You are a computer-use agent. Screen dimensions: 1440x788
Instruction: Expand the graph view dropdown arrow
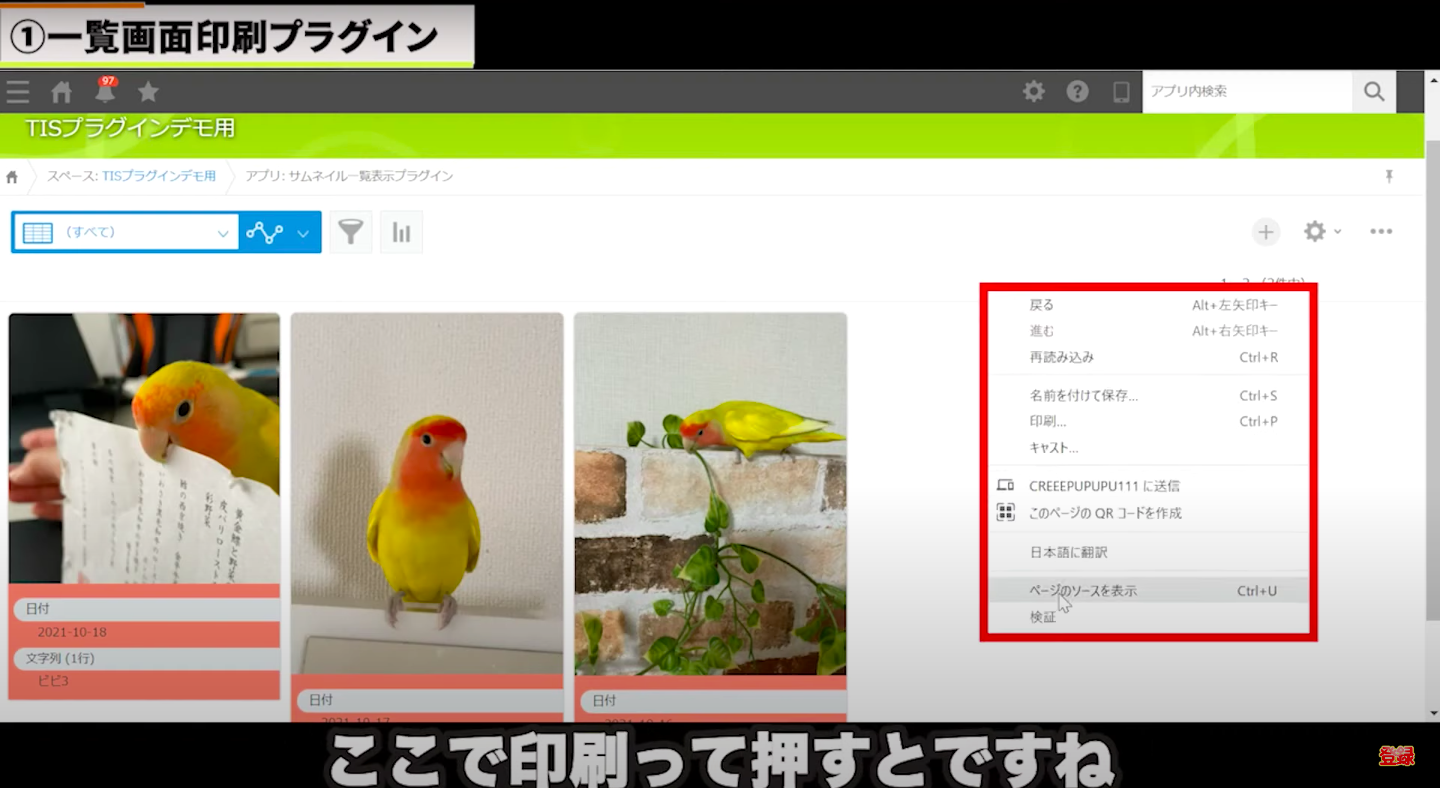303,233
